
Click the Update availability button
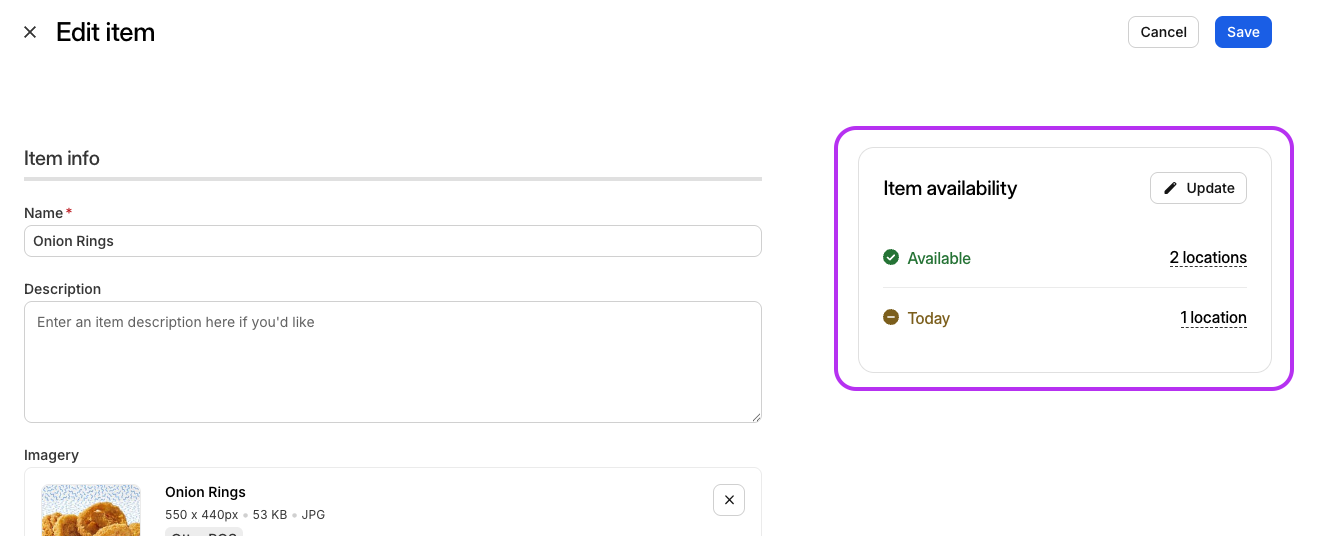1198,188
